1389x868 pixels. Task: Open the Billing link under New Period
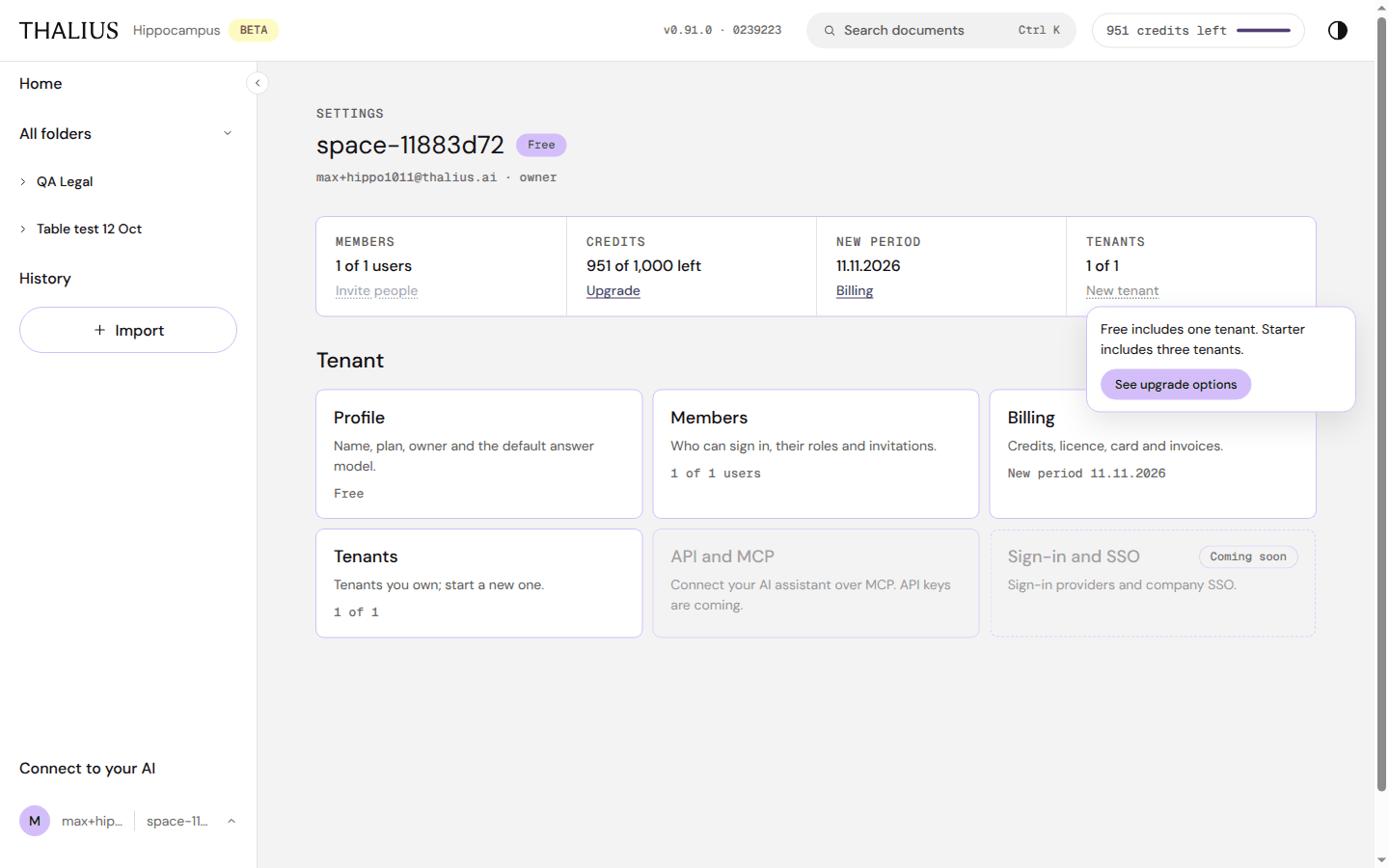tap(855, 291)
